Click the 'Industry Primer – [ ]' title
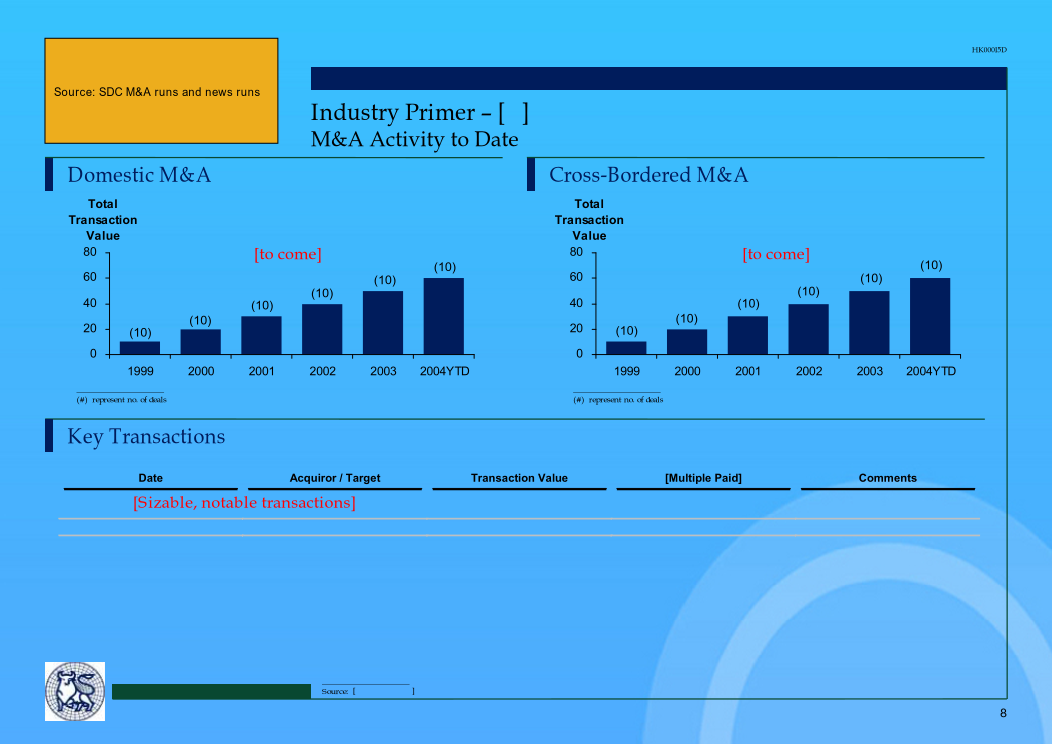 (419, 113)
